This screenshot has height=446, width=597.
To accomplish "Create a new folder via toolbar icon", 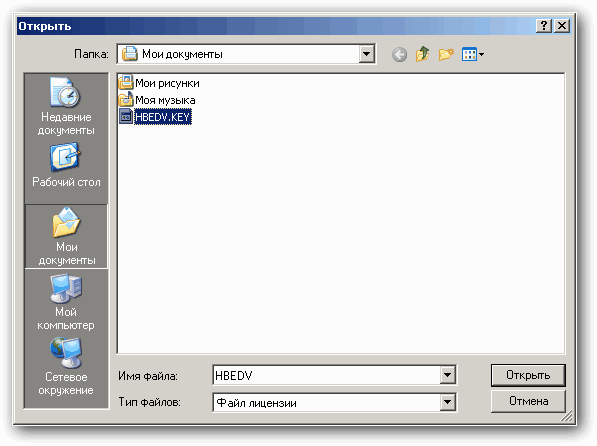I will pos(446,54).
